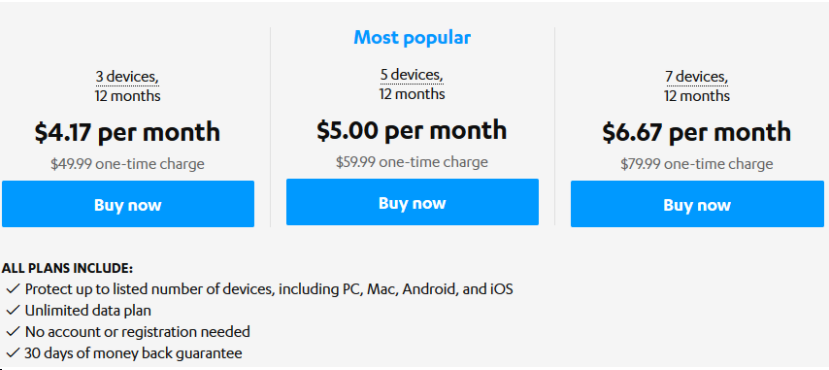Viewport: 829px width, 370px height.
Task: Click the $4.17 per month price
Action: click(127, 132)
